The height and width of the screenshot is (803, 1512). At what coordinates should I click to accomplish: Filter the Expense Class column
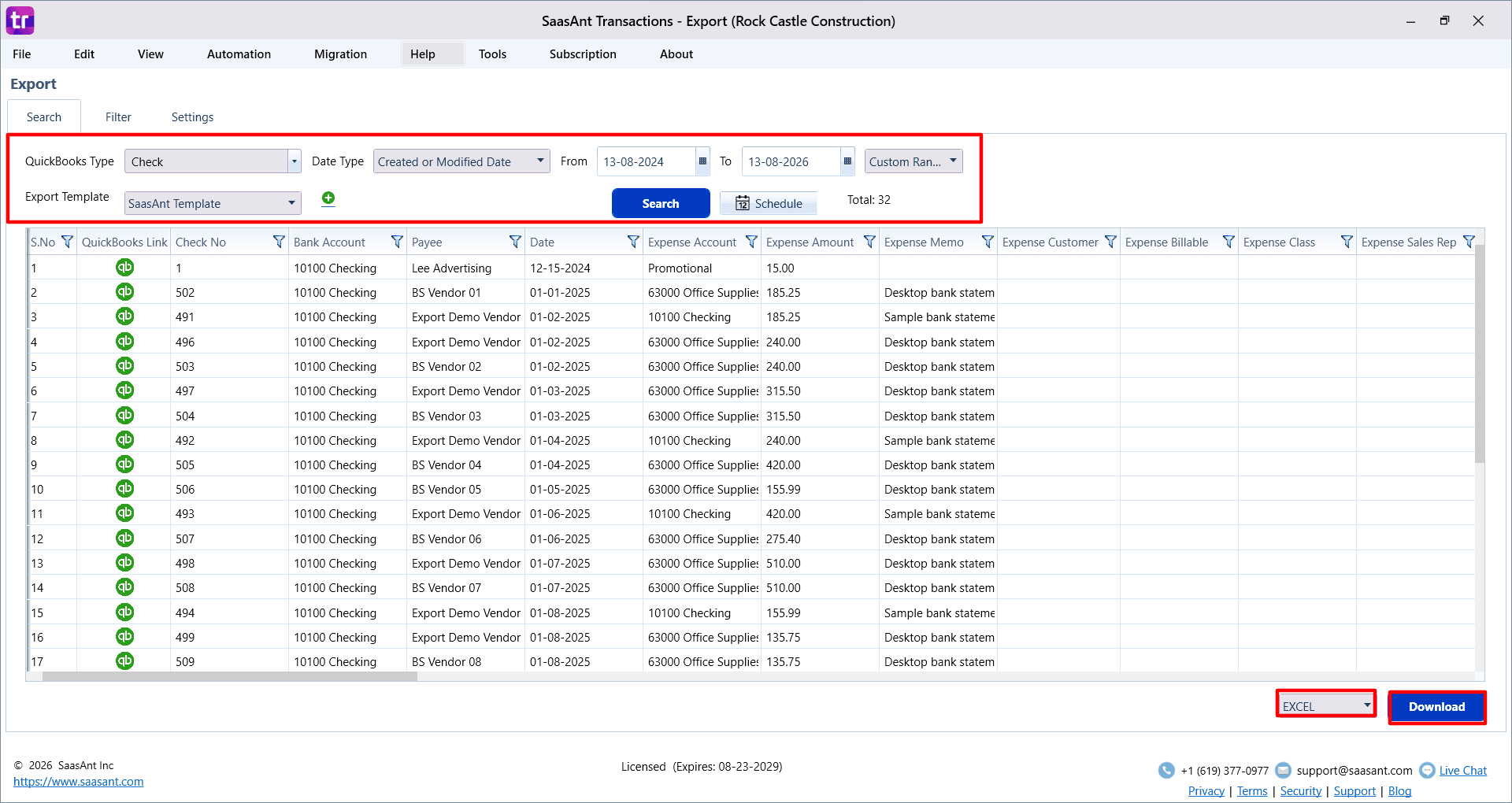point(1347,242)
